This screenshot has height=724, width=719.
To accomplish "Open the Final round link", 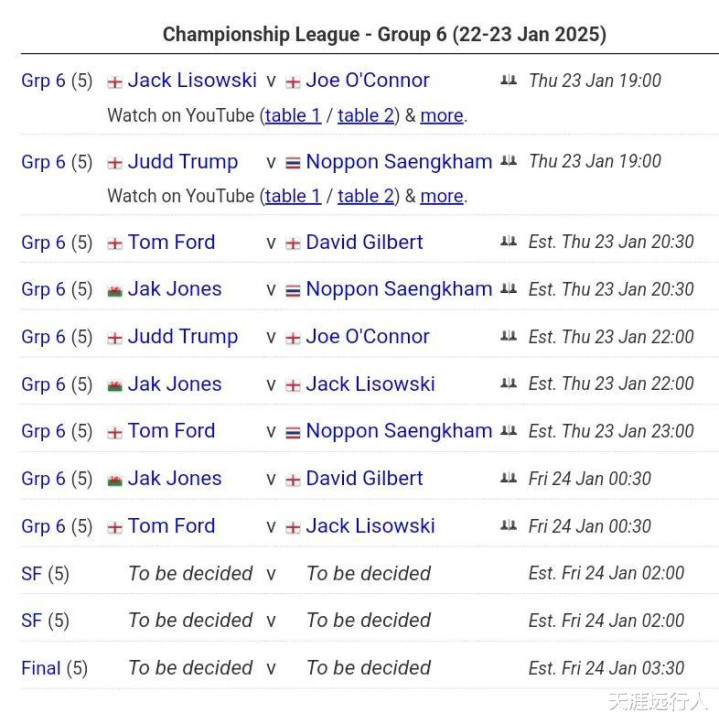I will 41,668.
